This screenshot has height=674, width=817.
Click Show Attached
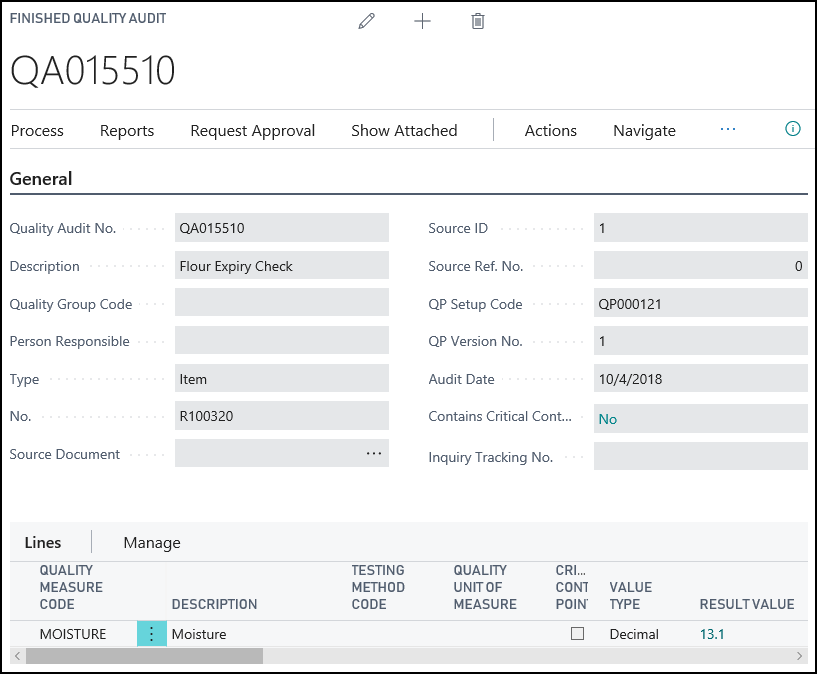coord(404,130)
